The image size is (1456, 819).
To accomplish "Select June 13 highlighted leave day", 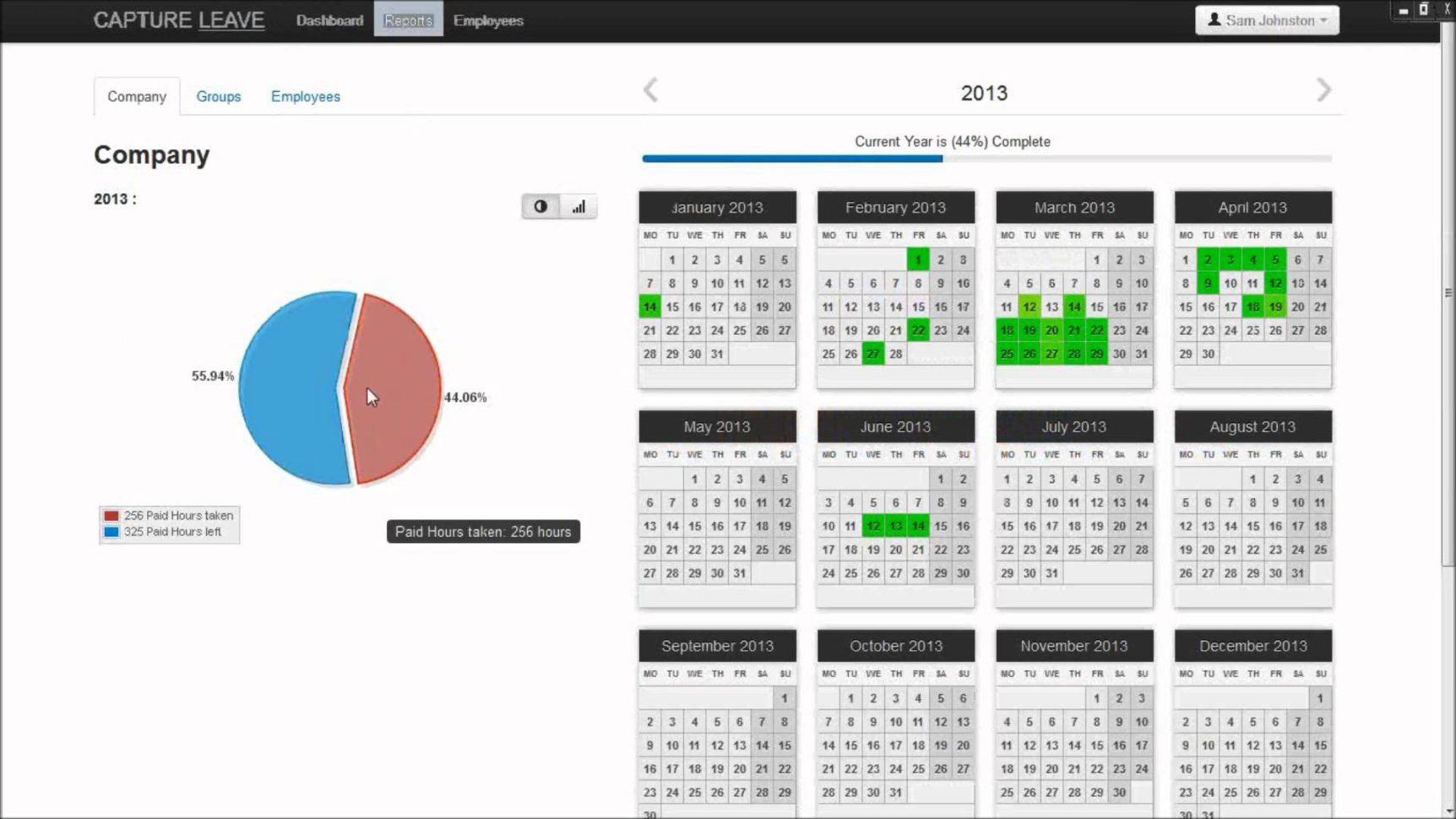I will [x=895, y=526].
